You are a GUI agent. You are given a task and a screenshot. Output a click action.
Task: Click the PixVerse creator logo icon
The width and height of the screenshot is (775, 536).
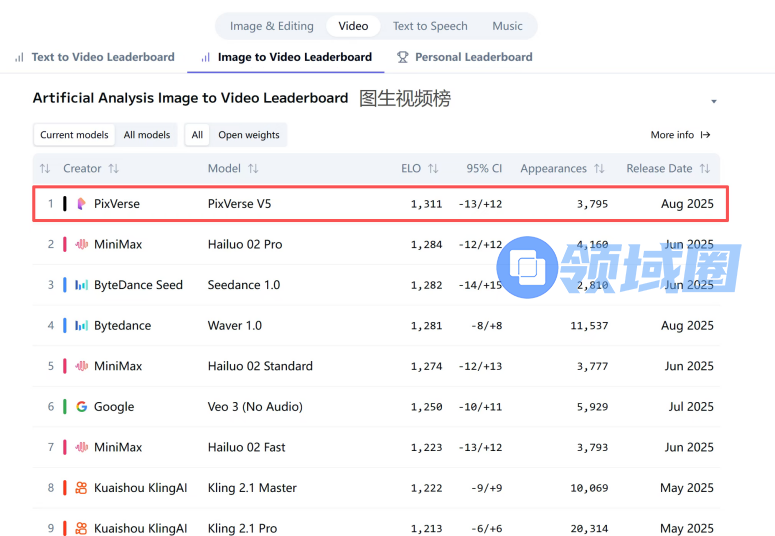pos(81,204)
